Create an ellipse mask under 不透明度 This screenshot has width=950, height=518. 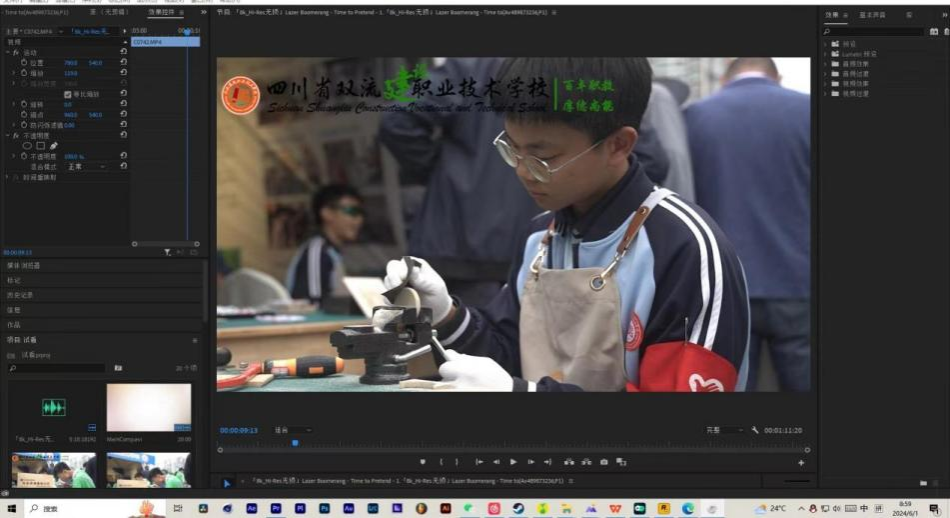(27, 145)
